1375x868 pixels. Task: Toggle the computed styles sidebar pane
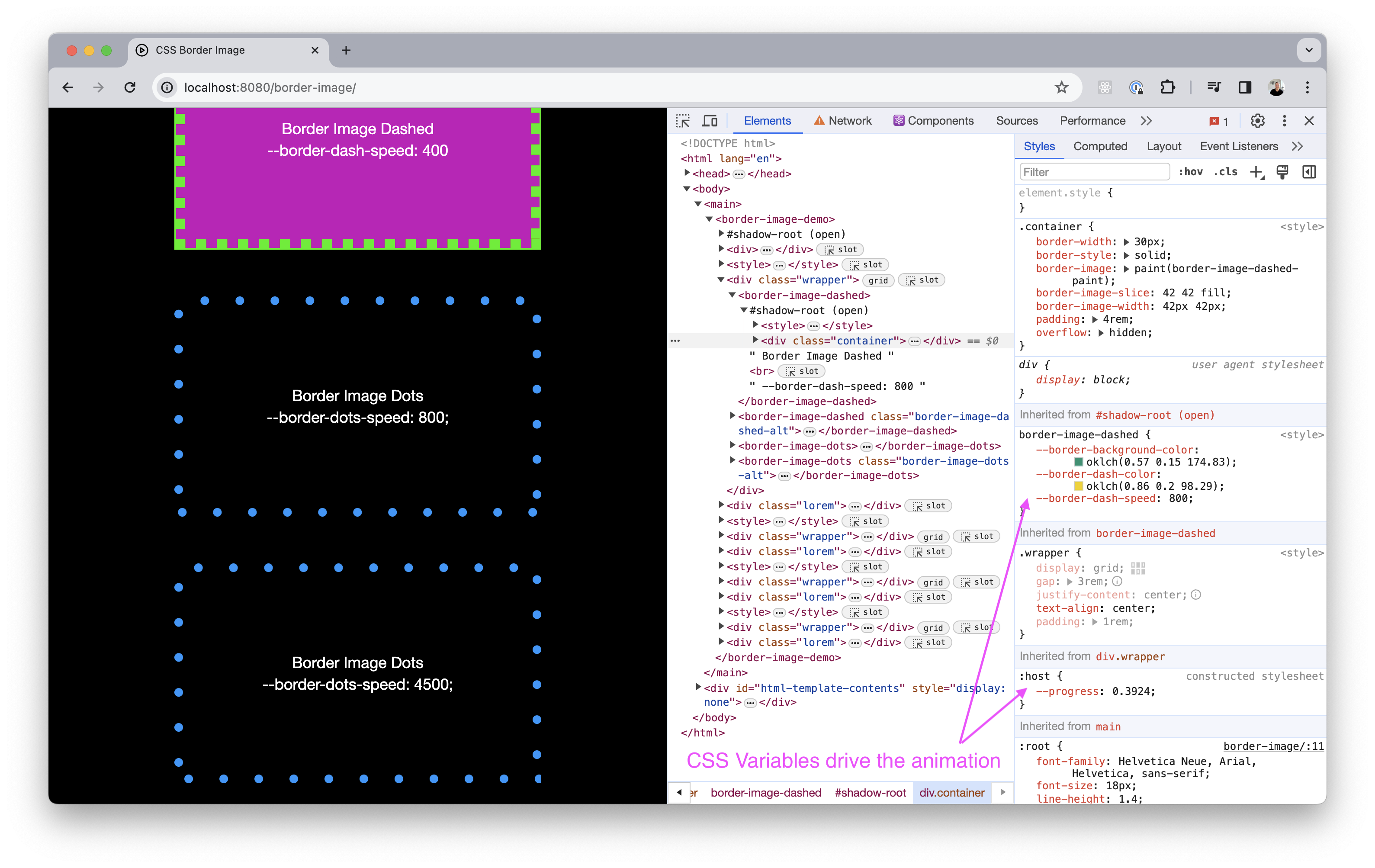coord(1309,172)
